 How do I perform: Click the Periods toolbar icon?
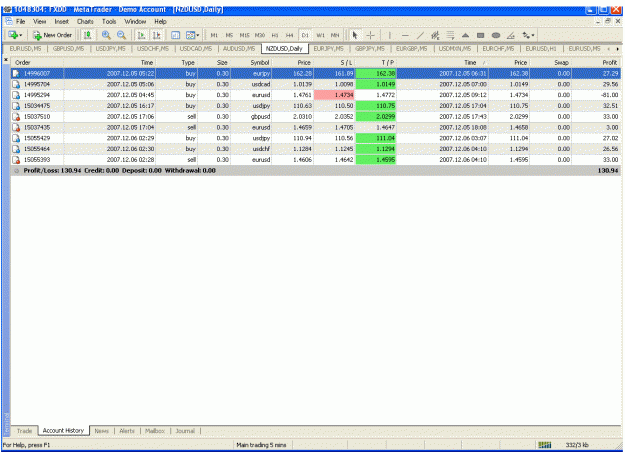[x=176, y=35]
